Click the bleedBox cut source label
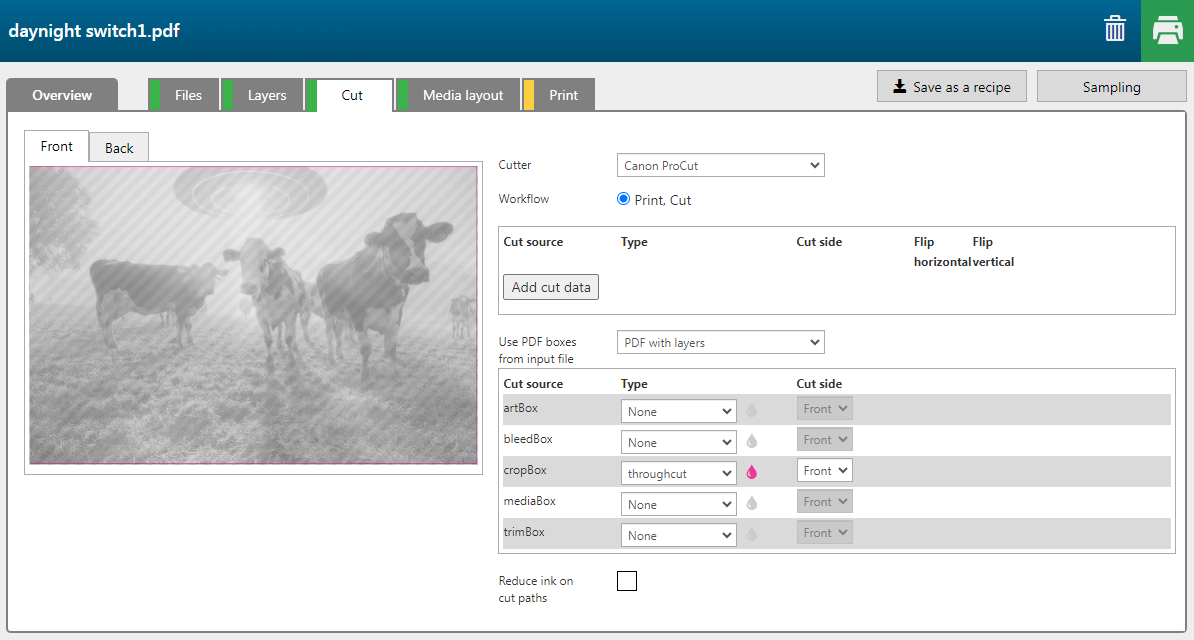Image resolution: width=1194 pixels, height=640 pixels. (528, 439)
